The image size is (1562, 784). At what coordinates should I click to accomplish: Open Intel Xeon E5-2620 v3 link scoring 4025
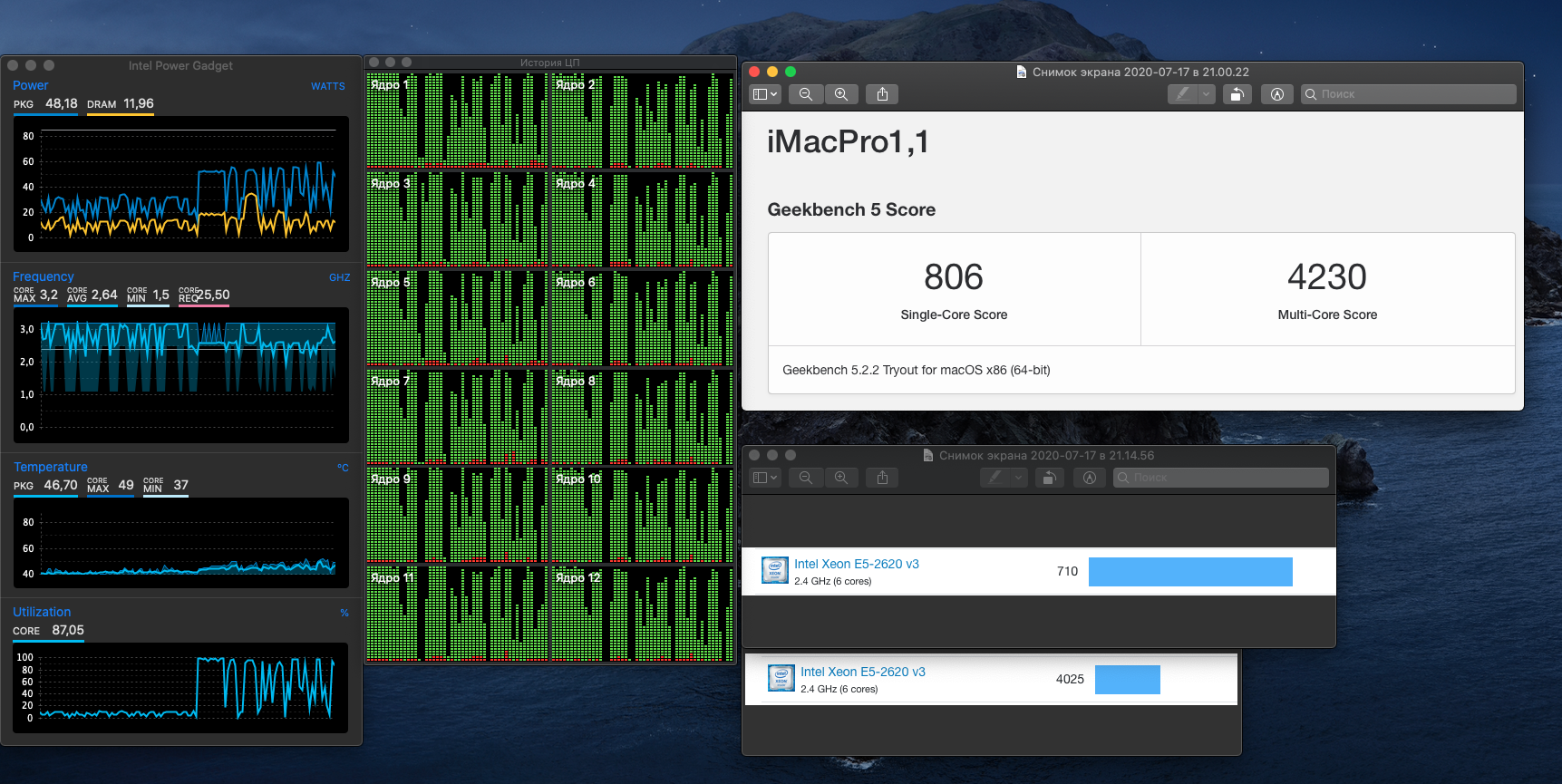point(863,672)
